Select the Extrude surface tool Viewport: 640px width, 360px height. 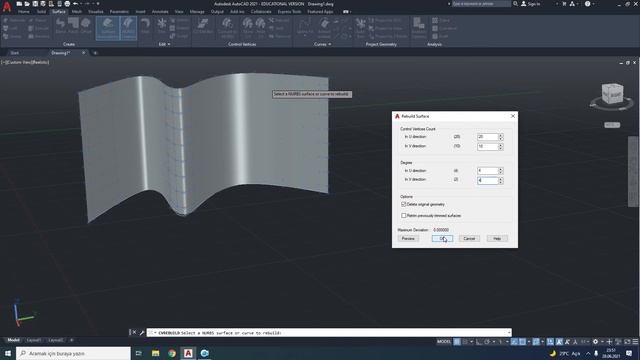coord(39,28)
